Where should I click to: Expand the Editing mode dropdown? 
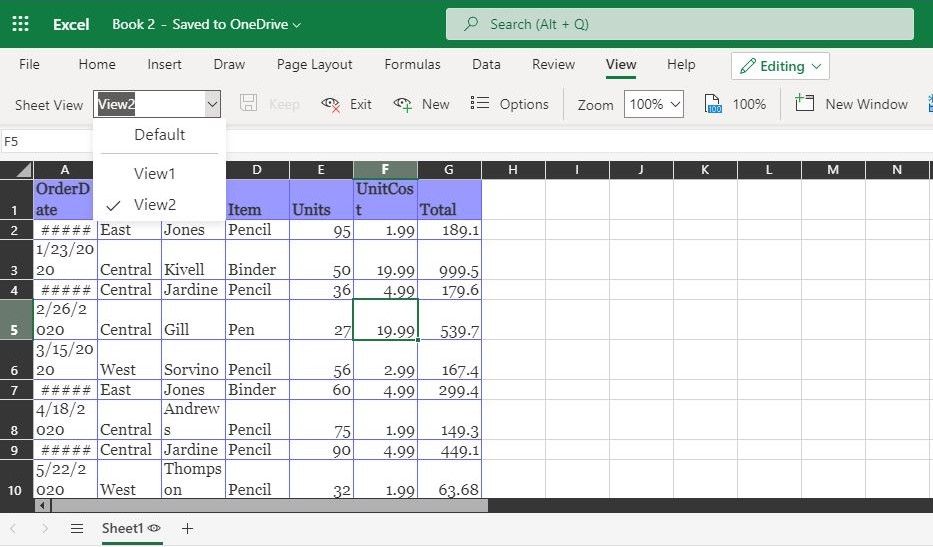(x=816, y=66)
